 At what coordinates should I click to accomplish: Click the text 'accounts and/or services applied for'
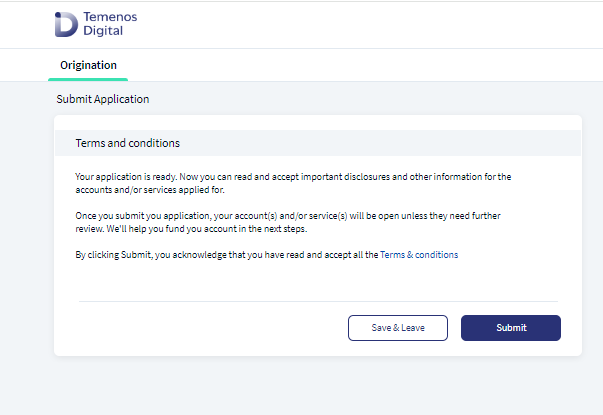tap(150, 190)
